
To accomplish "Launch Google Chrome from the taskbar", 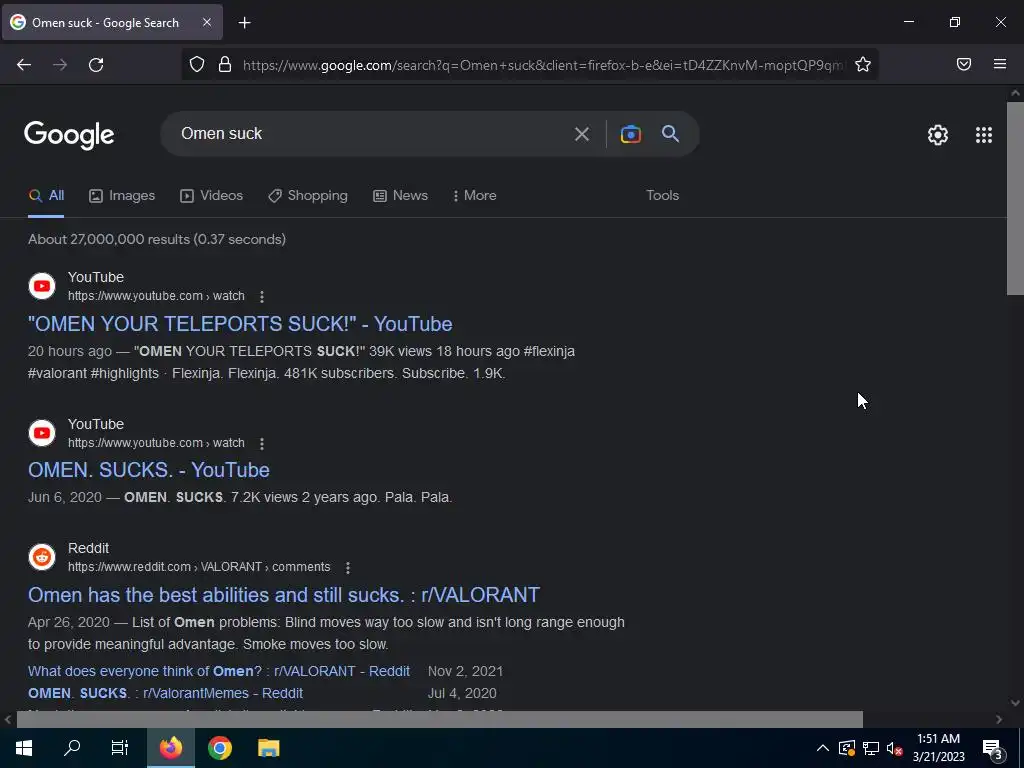I will 220,748.
